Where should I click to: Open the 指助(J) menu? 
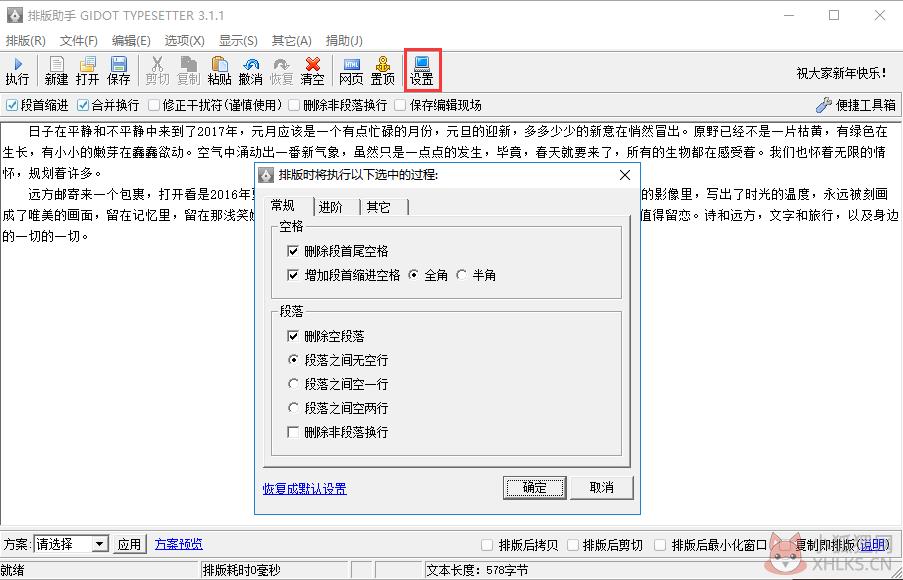[344, 41]
